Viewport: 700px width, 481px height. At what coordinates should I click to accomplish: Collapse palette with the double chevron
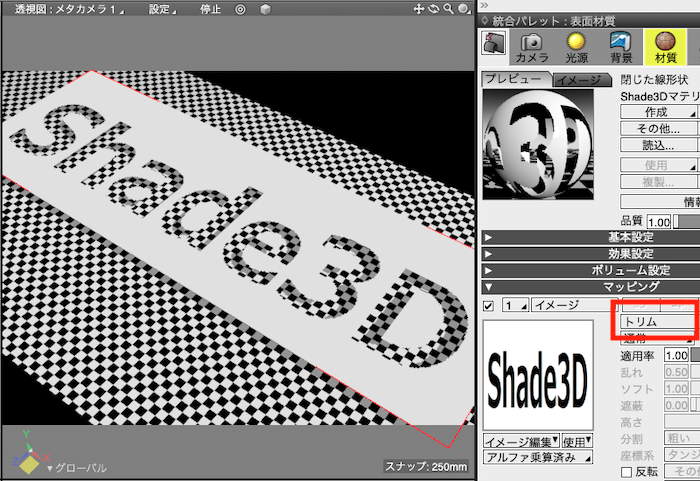tap(484, 5)
